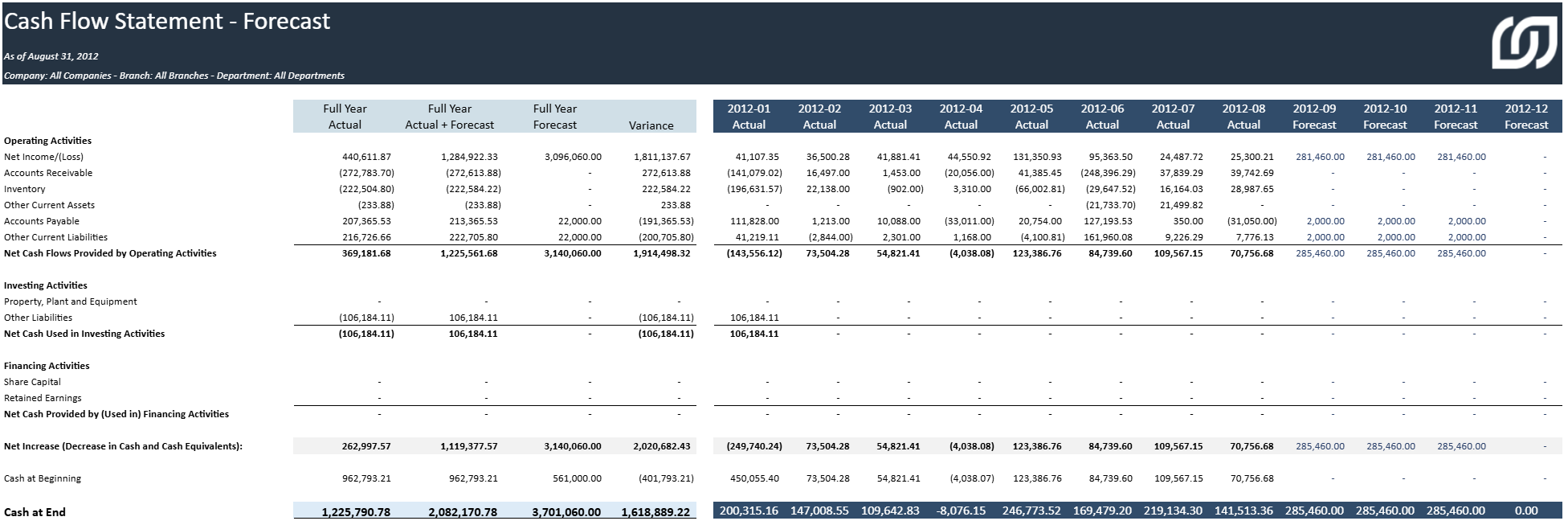Viewport: 1568px width, 525px height.
Task: Click the As of August 31, 2012 subtitle
Action: 51,56
